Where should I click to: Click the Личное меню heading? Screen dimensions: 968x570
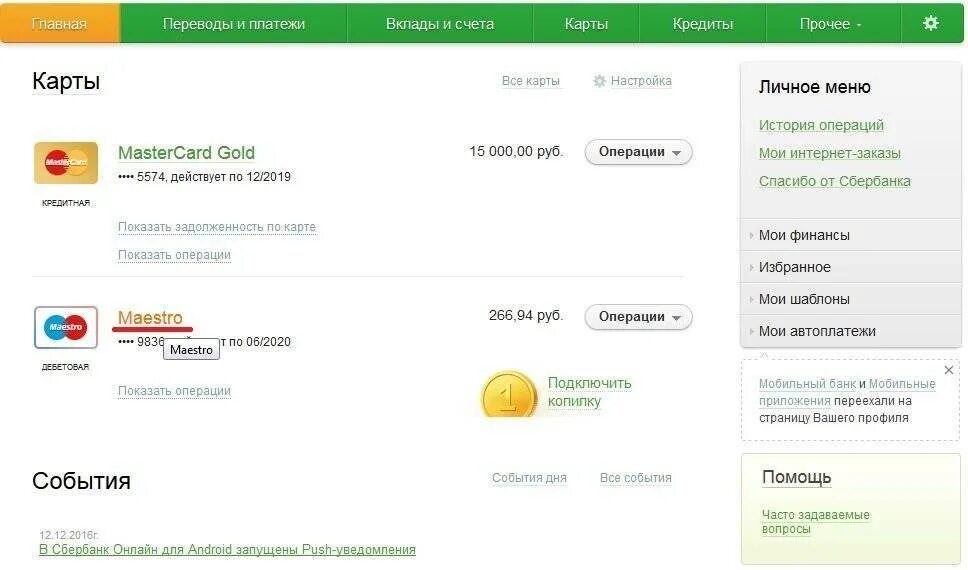point(814,87)
